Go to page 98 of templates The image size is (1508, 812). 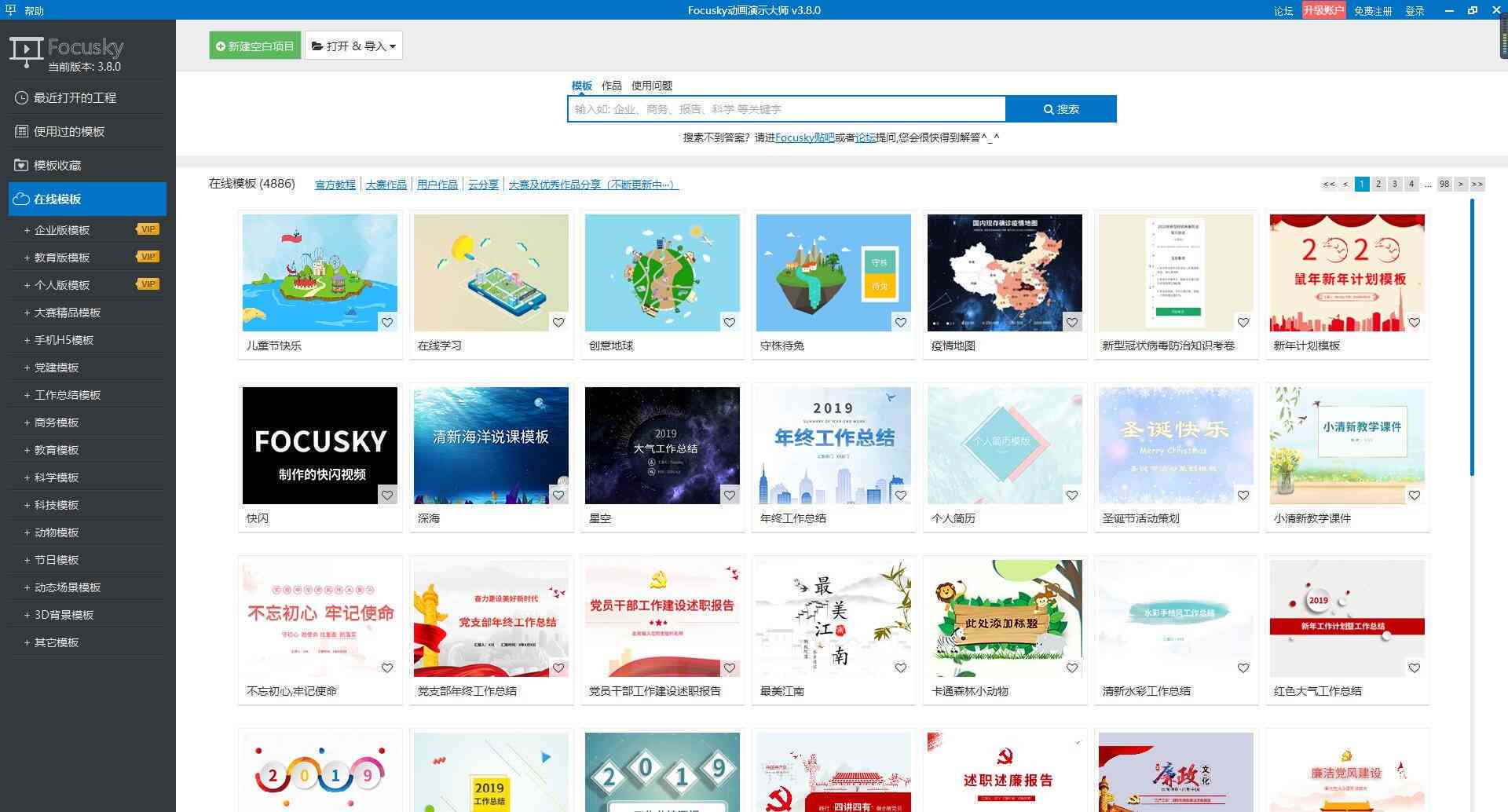[1444, 184]
